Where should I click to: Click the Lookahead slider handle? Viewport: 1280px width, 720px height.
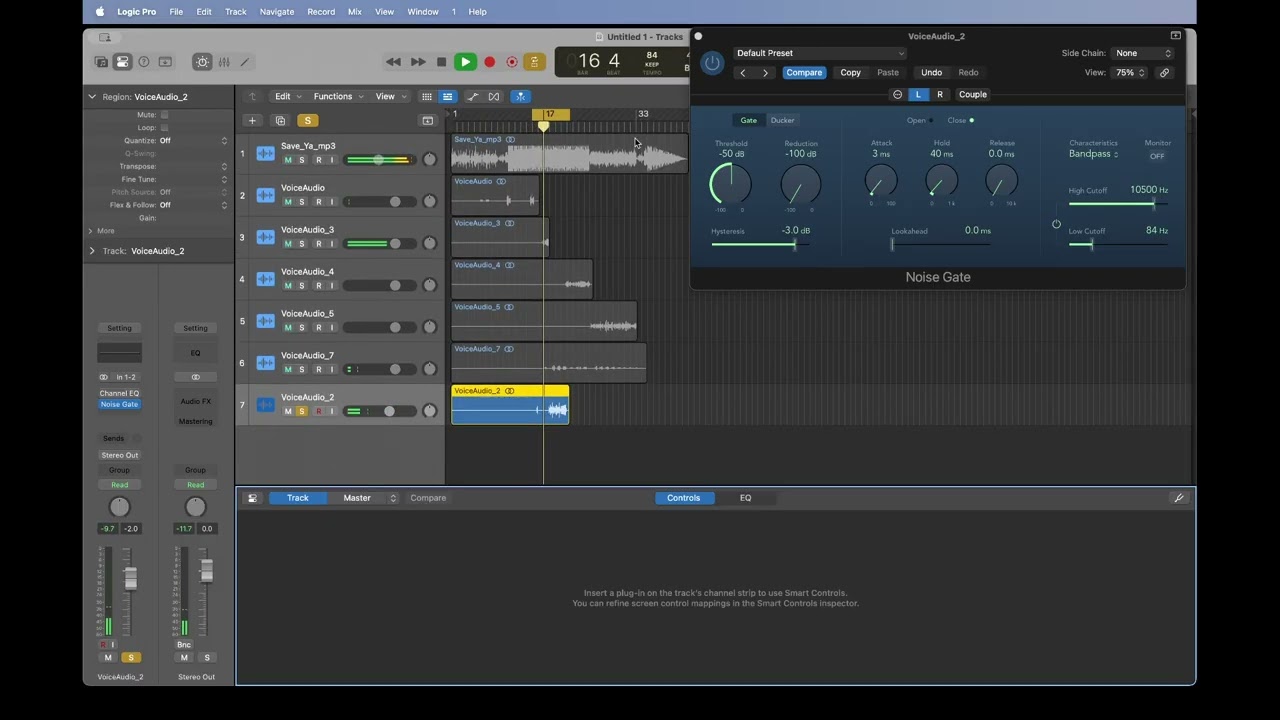pos(892,244)
